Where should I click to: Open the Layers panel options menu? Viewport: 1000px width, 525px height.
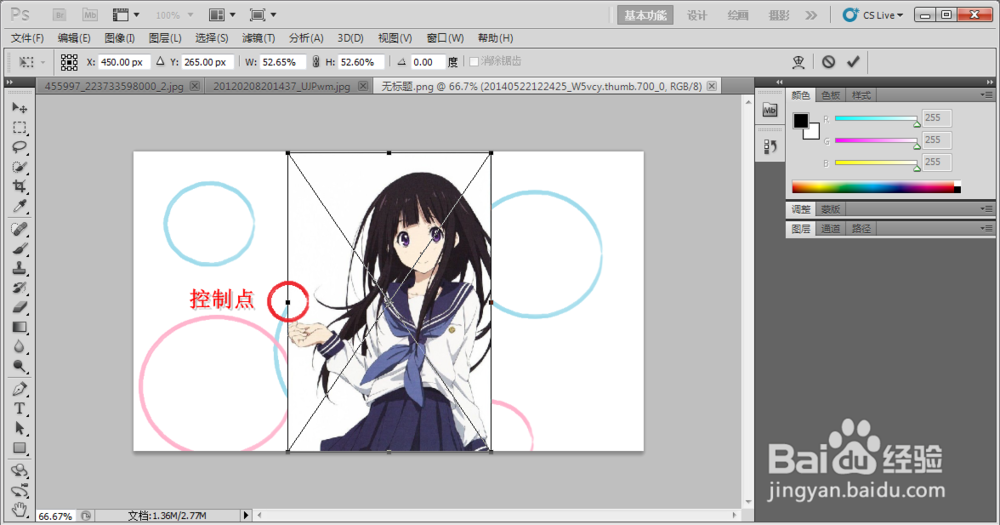987,228
